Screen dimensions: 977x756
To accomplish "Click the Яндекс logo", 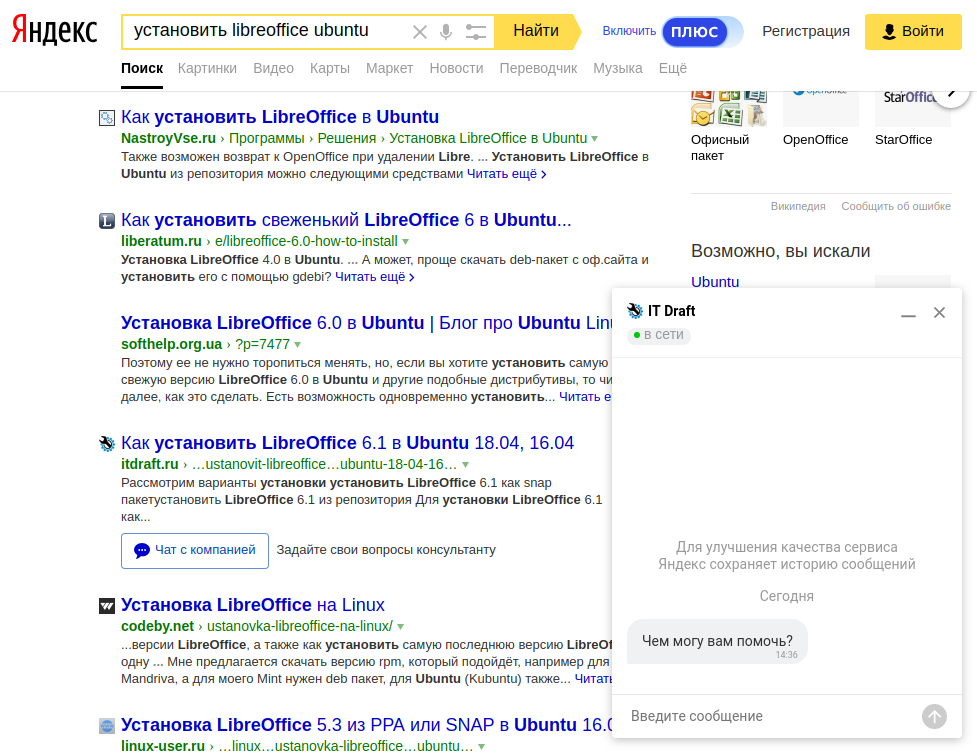I will coord(54,31).
